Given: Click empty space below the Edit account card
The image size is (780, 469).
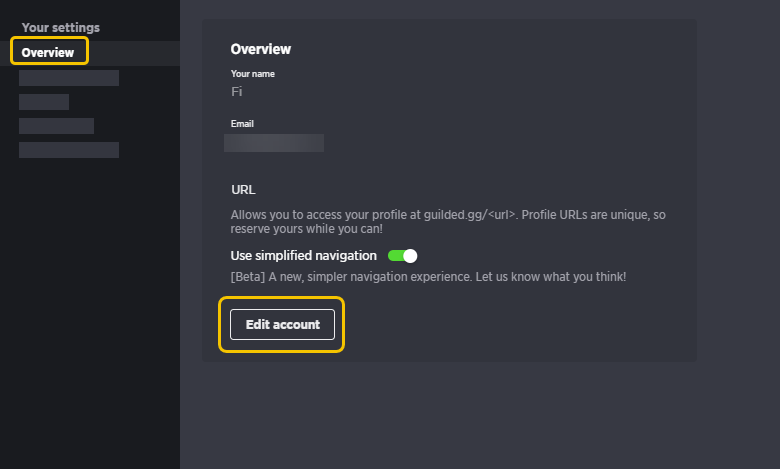Looking at the screenshot, I should (448, 413).
